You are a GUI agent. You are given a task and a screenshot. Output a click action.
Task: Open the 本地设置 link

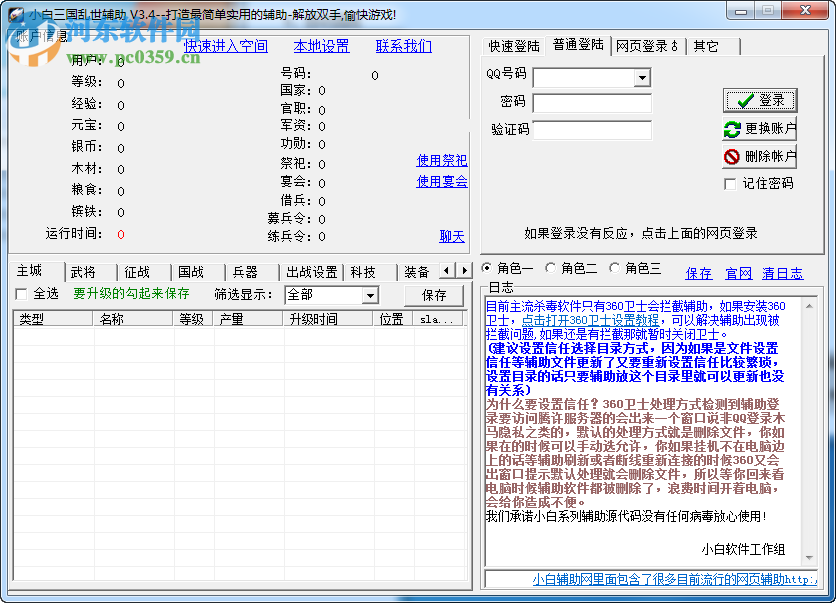321,46
